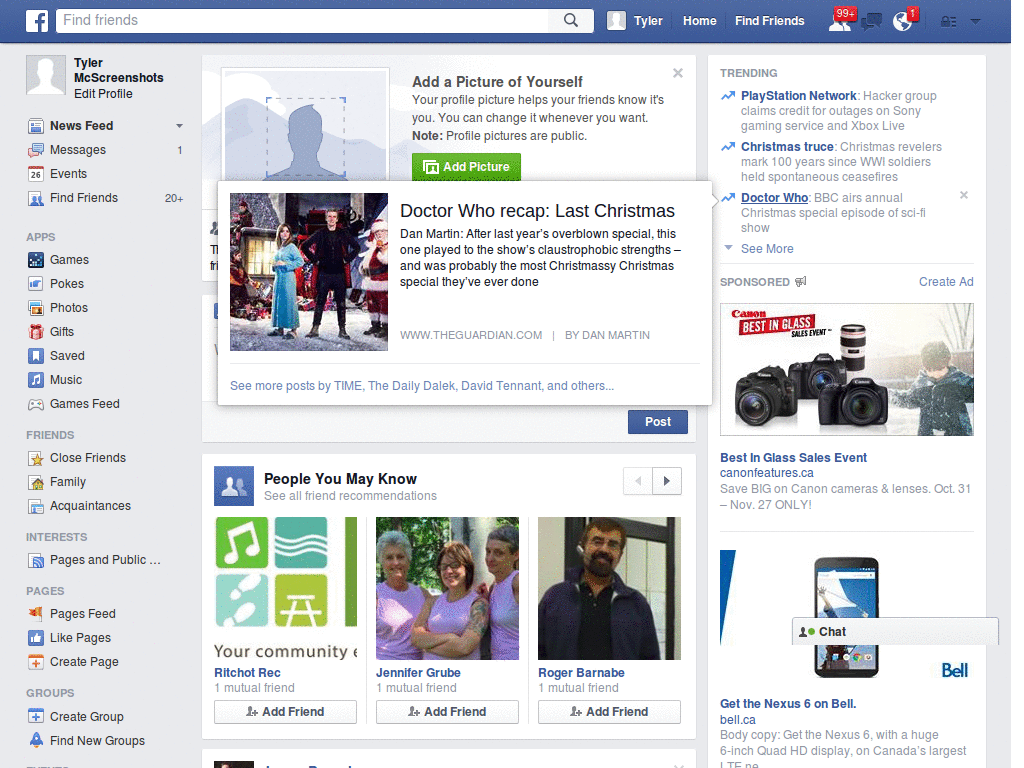The image size is (1024, 768).
Task: Open PlayStation Network trending topic
Action: 798,96
